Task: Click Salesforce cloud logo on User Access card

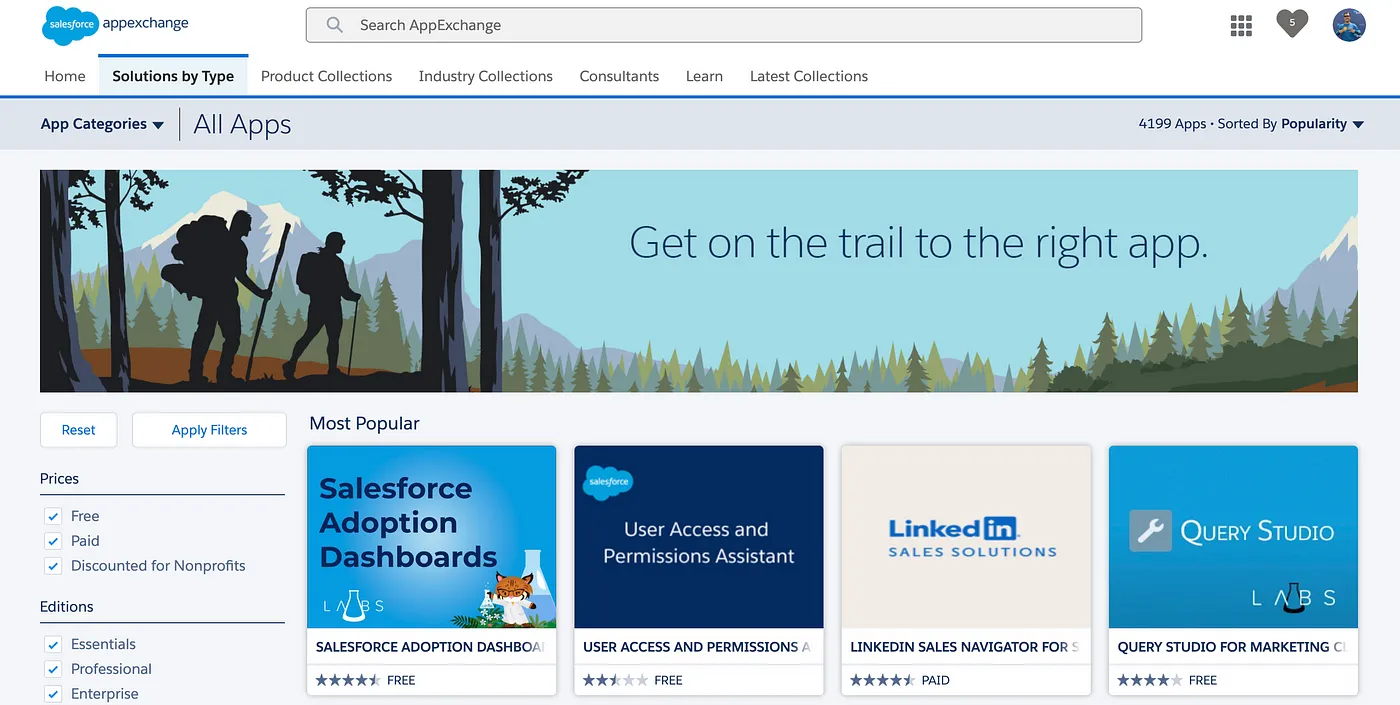Action: [x=608, y=481]
